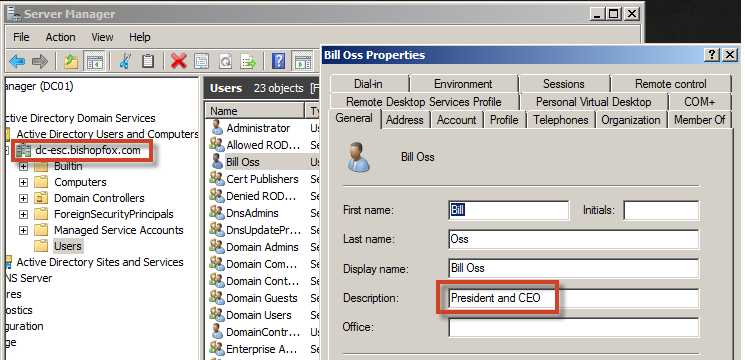Toggle the show/hide console tree icon
Viewport: 745px width, 360px height.
94,61
